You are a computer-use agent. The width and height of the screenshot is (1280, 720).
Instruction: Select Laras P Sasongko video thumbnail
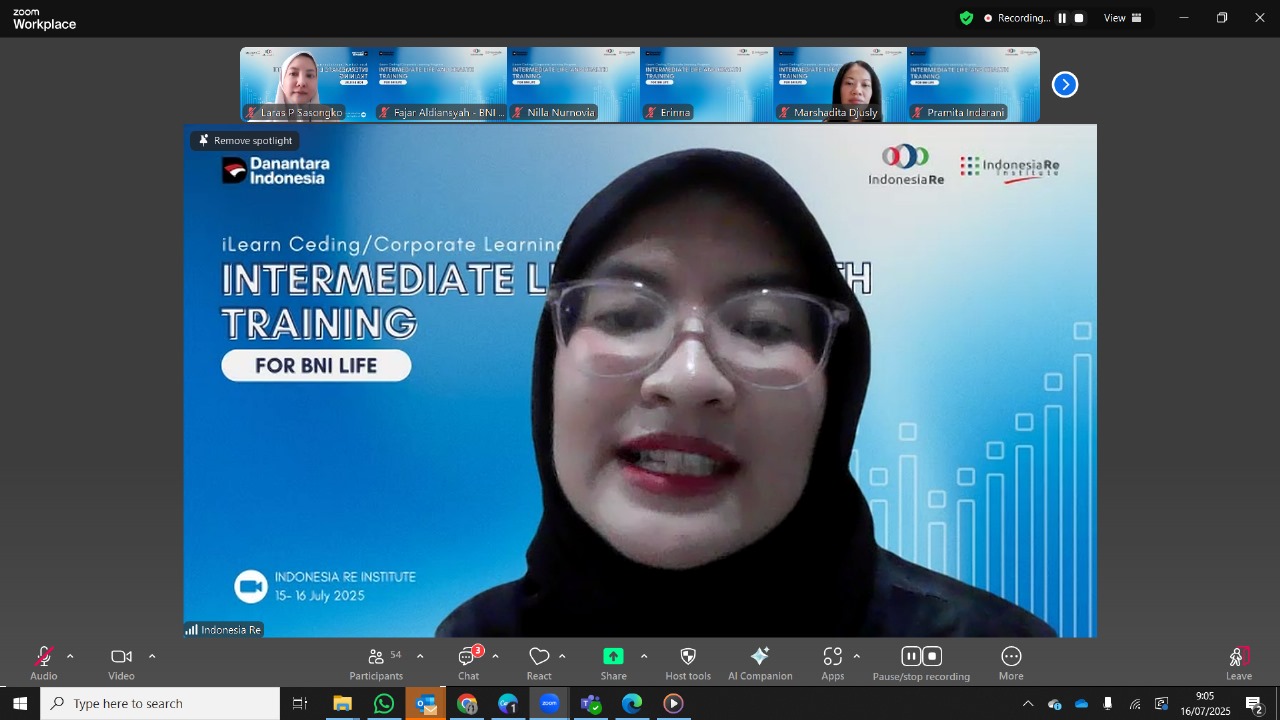[x=306, y=84]
